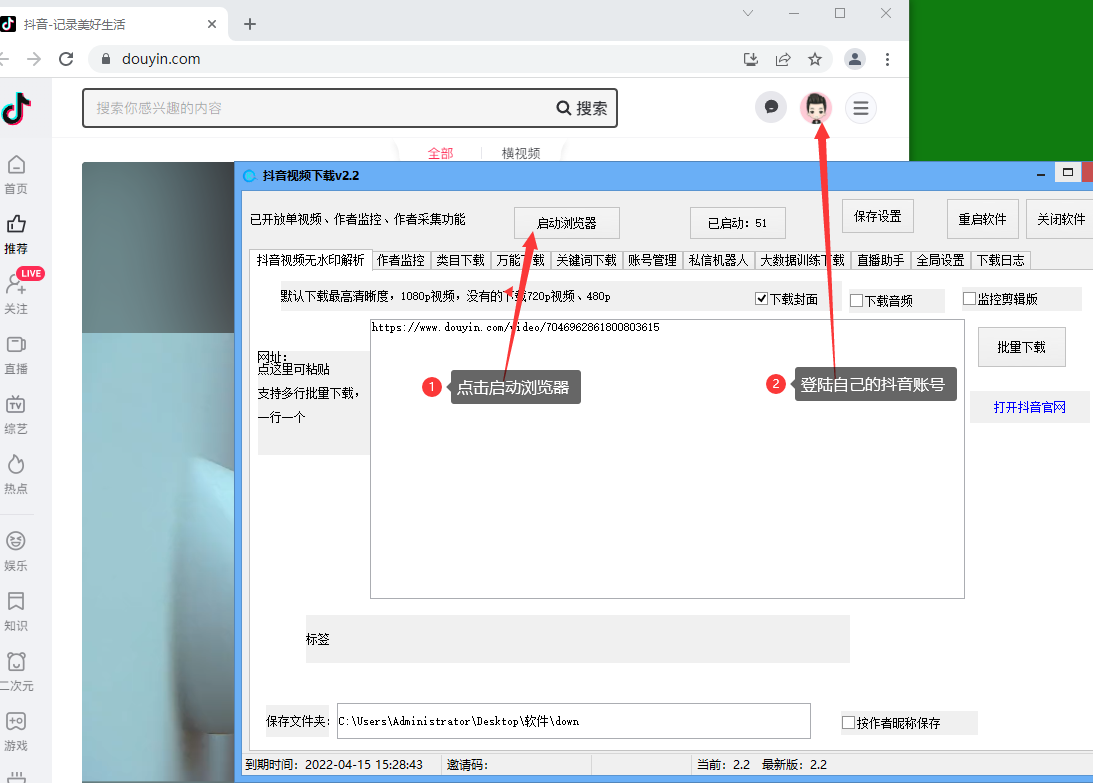Click the 启动浏览器 button

coord(567,223)
